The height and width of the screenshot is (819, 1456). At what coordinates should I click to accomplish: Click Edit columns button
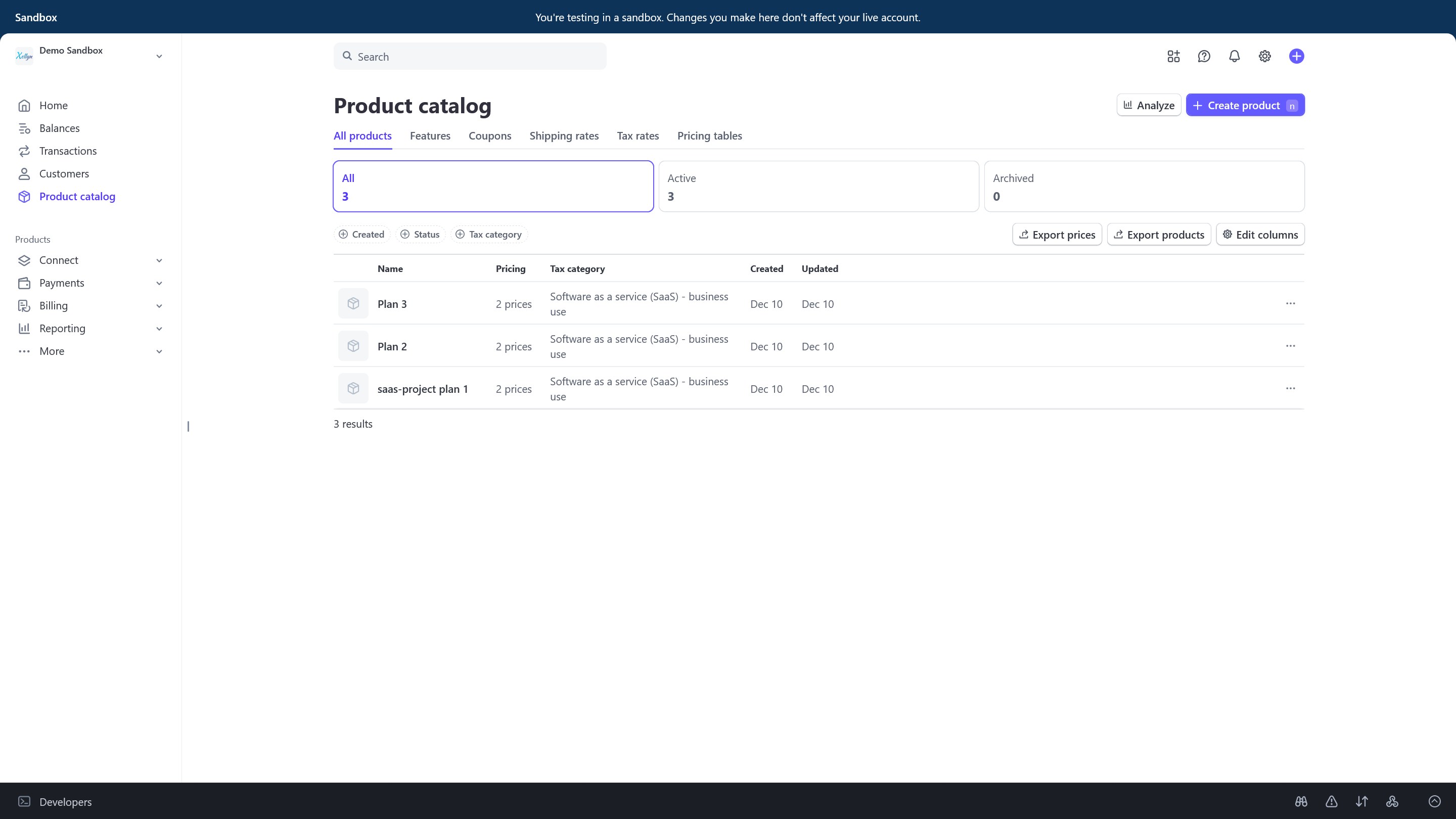[1260, 235]
